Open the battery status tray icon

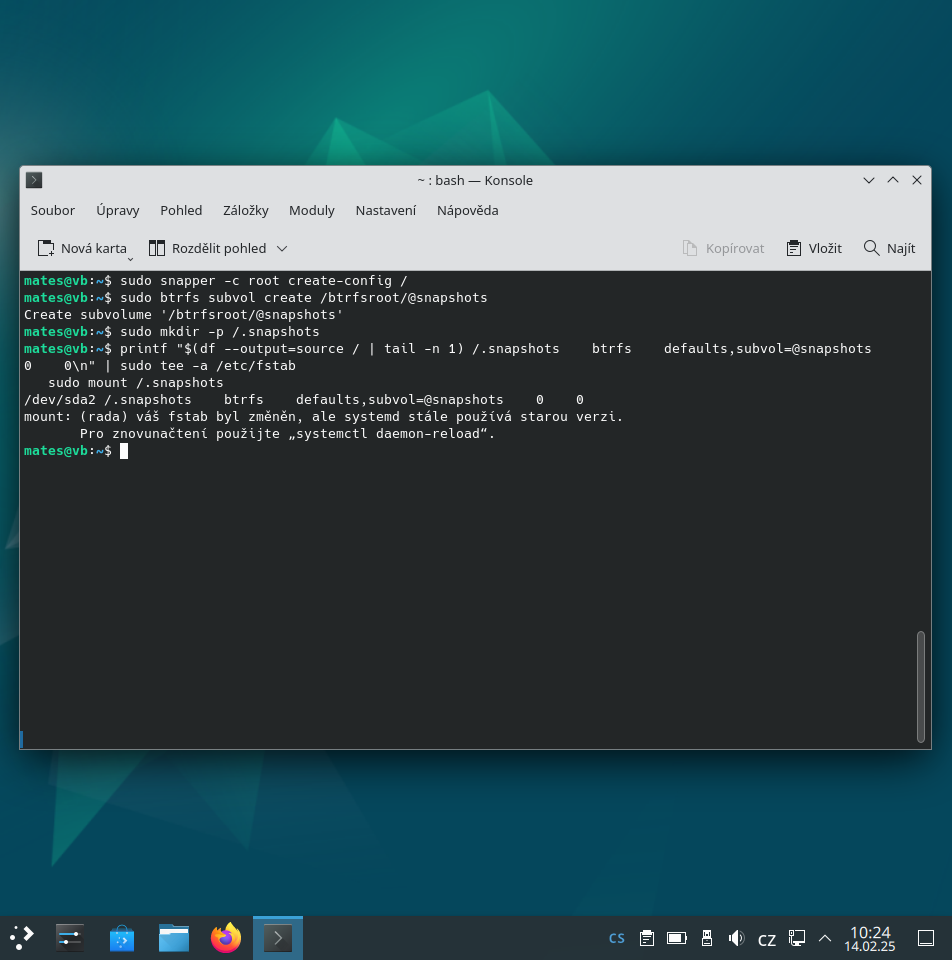point(677,938)
